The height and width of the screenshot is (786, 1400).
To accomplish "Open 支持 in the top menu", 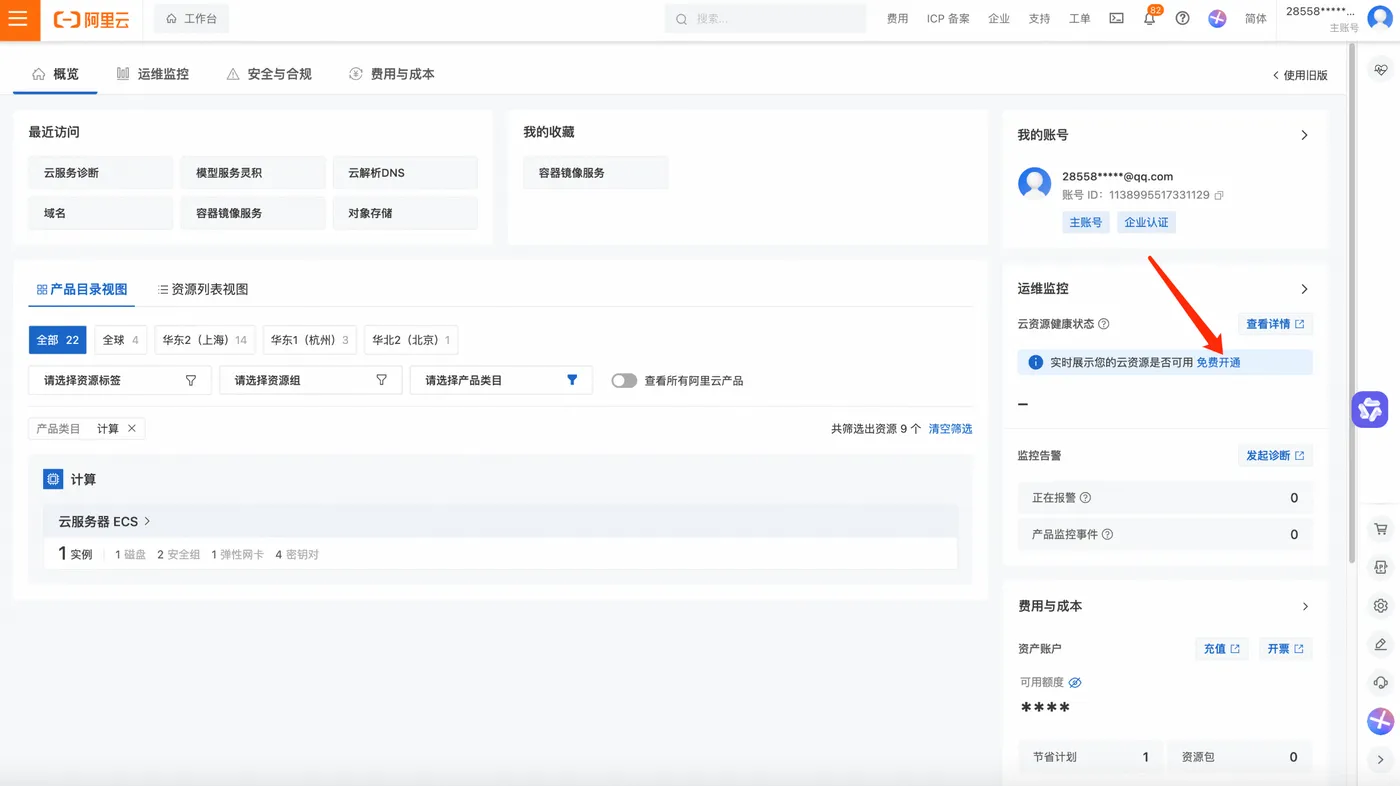I will [x=1039, y=19].
